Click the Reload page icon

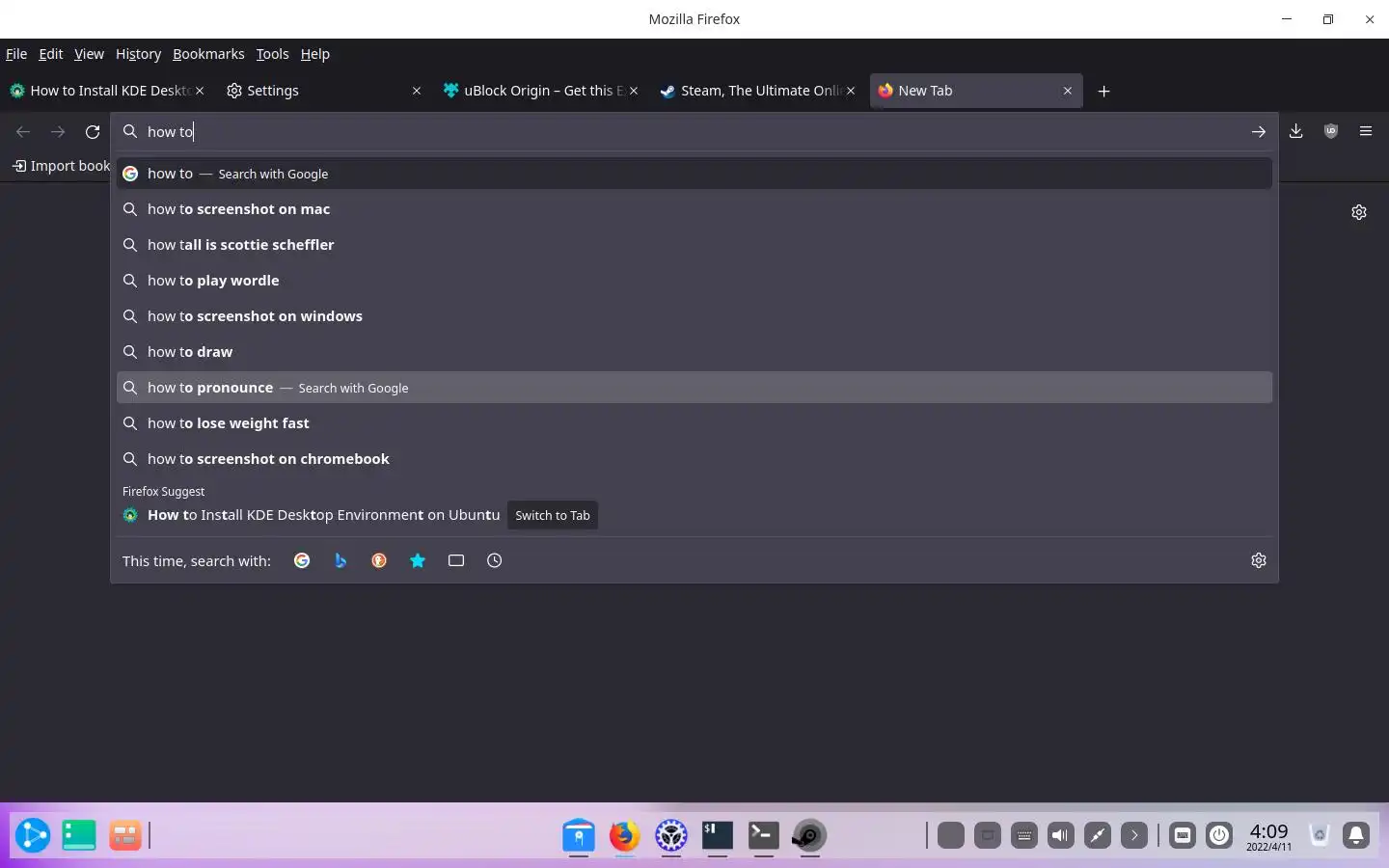click(x=93, y=131)
